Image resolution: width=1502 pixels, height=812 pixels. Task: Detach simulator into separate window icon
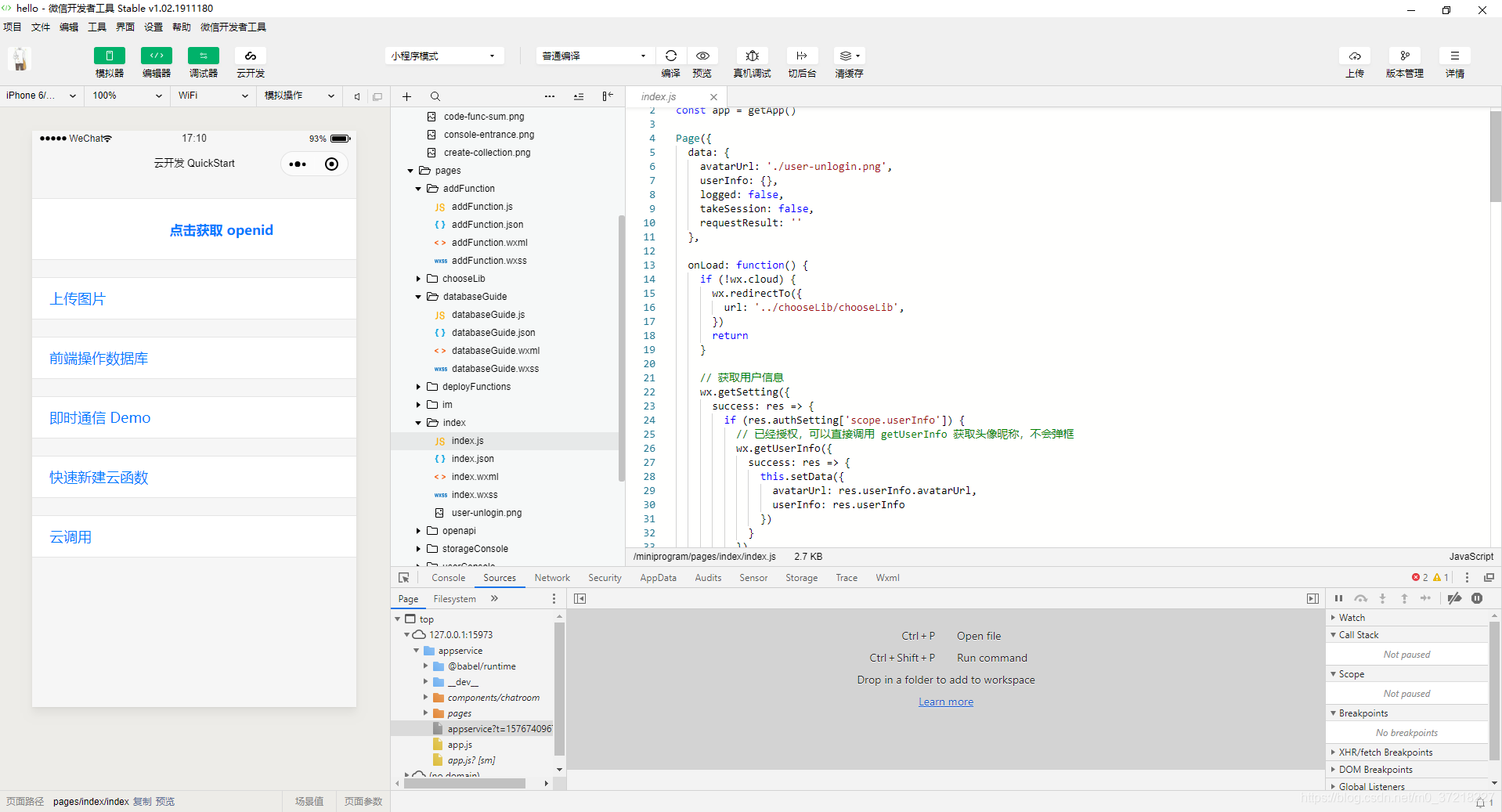pos(377,96)
